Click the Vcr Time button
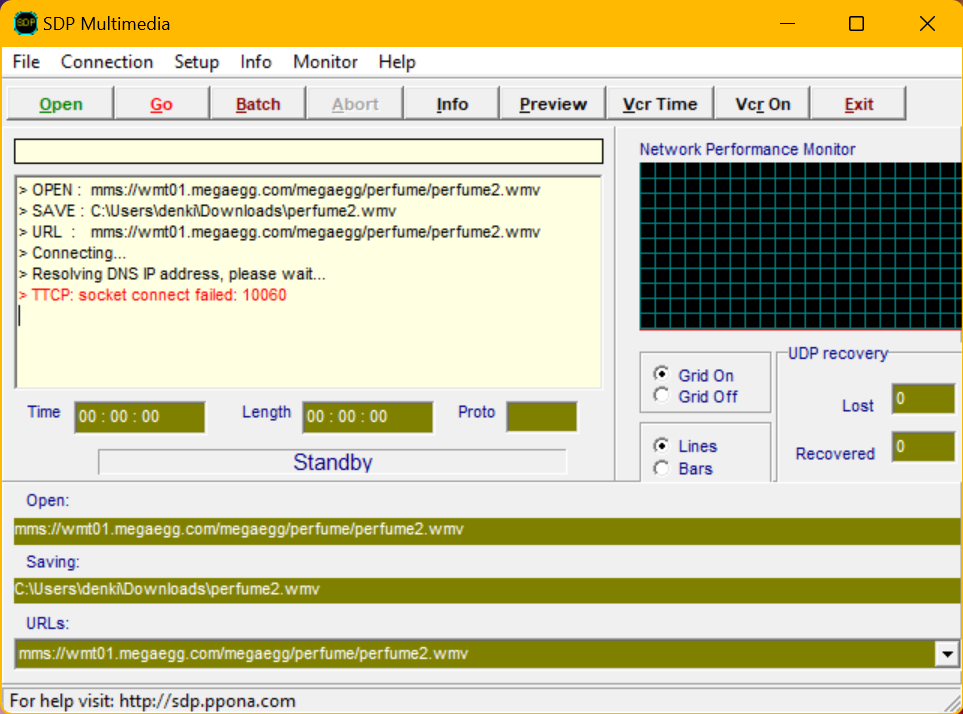 660,104
